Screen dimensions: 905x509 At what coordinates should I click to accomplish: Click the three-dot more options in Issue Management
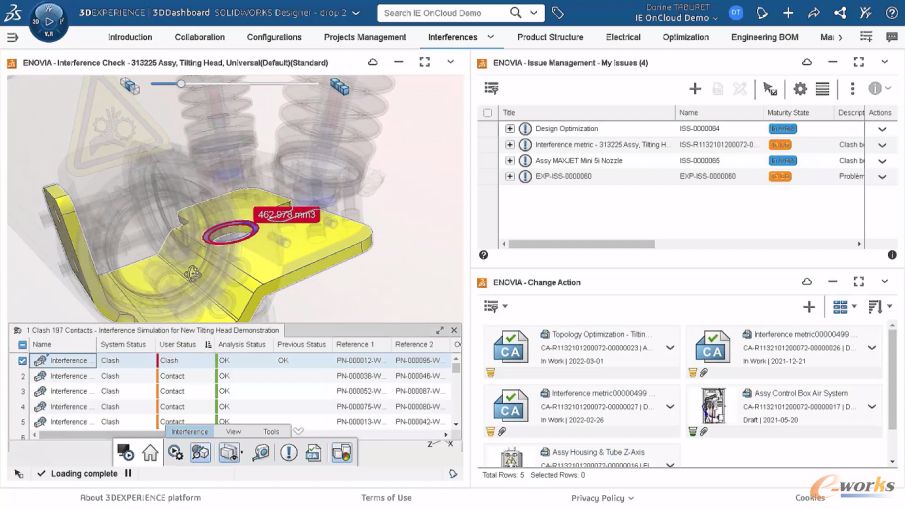click(x=852, y=88)
